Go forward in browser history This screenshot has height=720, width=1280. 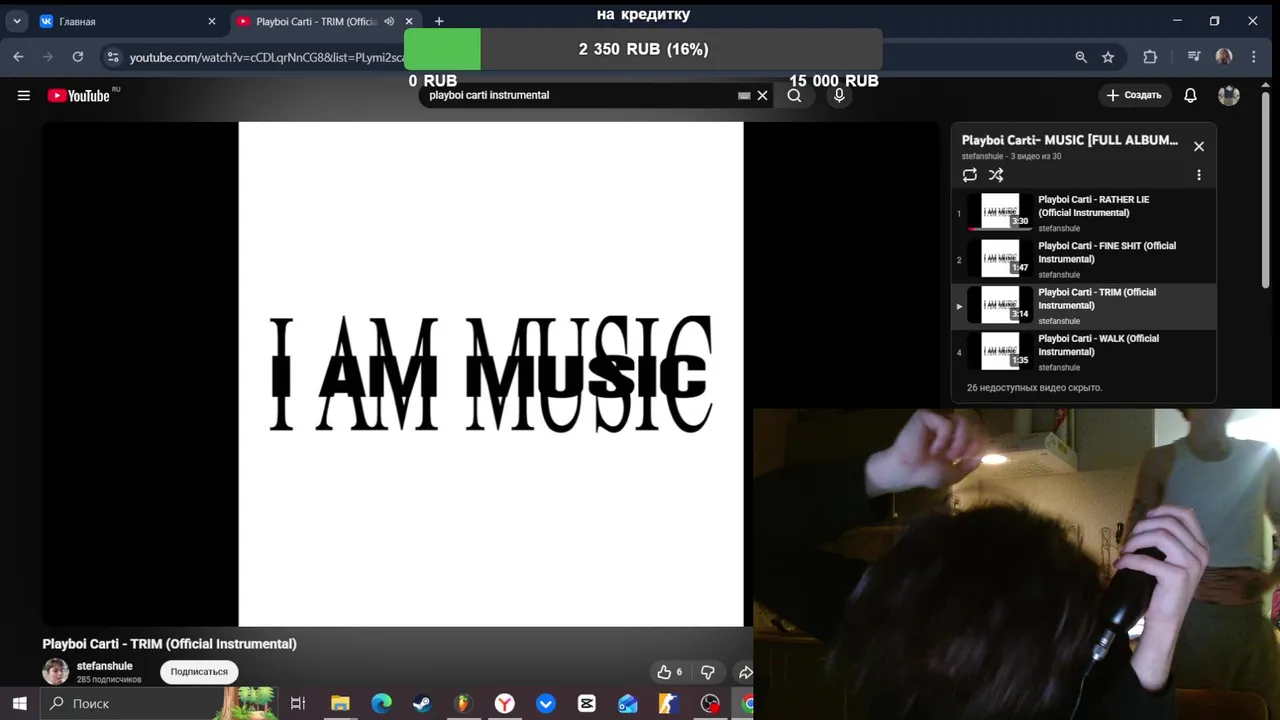pyautogui.click(x=48, y=57)
